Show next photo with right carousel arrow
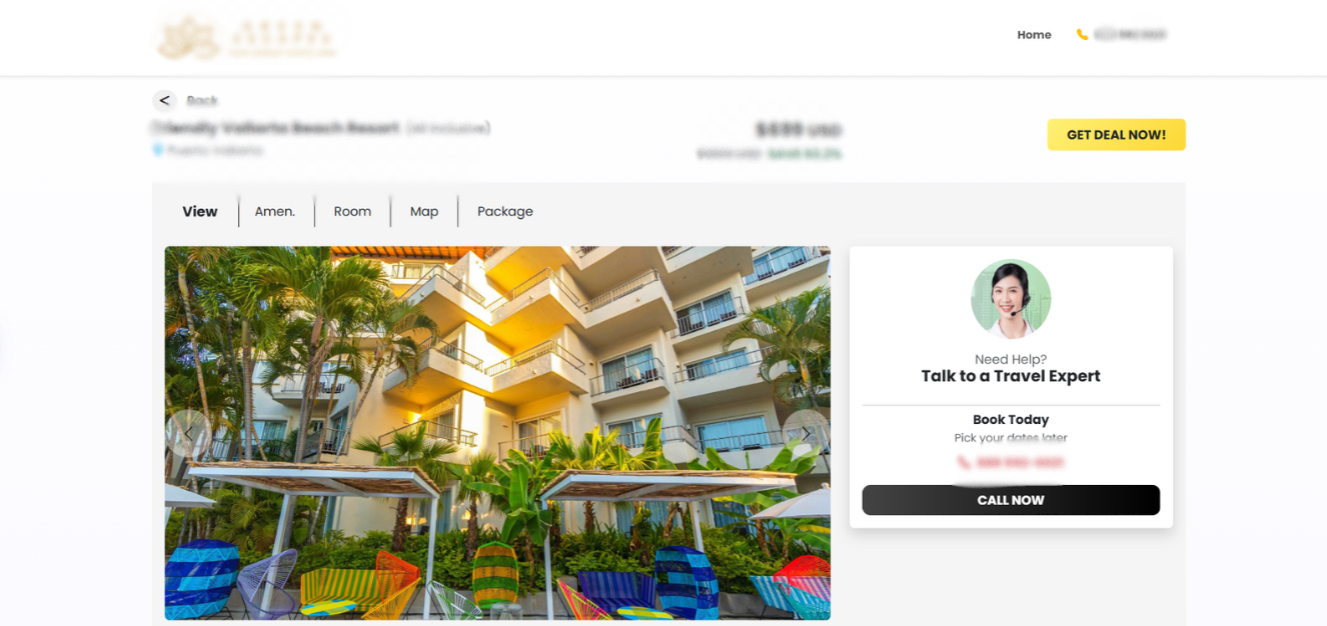The height and width of the screenshot is (626, 1327). 807,433
